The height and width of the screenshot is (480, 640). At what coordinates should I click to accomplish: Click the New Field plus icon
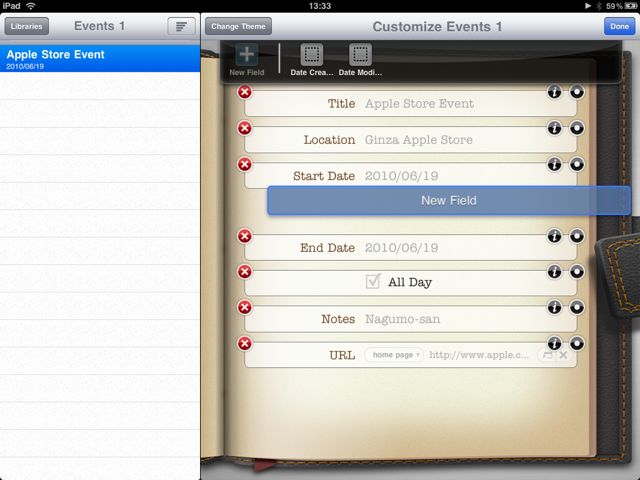pyautogui.click(x=247, y=54)
